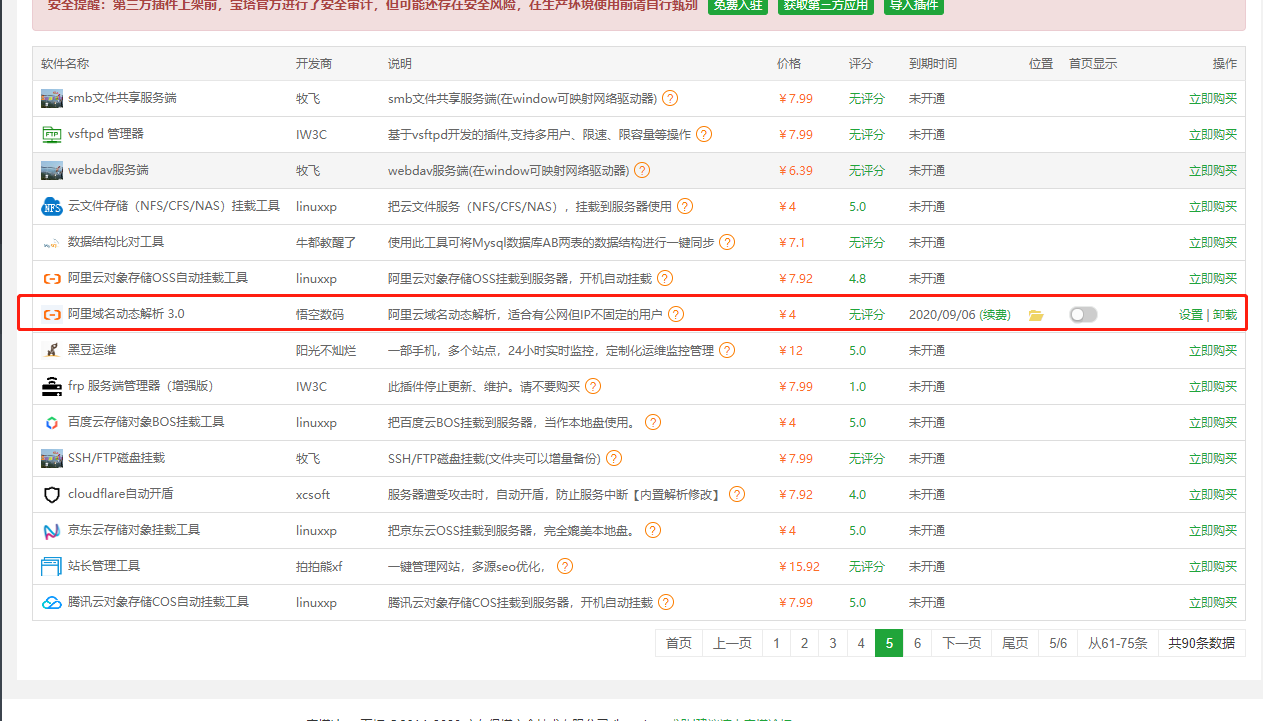1263x721 pixels.
Task: Open page 4 in pagination
Action: 861,643
